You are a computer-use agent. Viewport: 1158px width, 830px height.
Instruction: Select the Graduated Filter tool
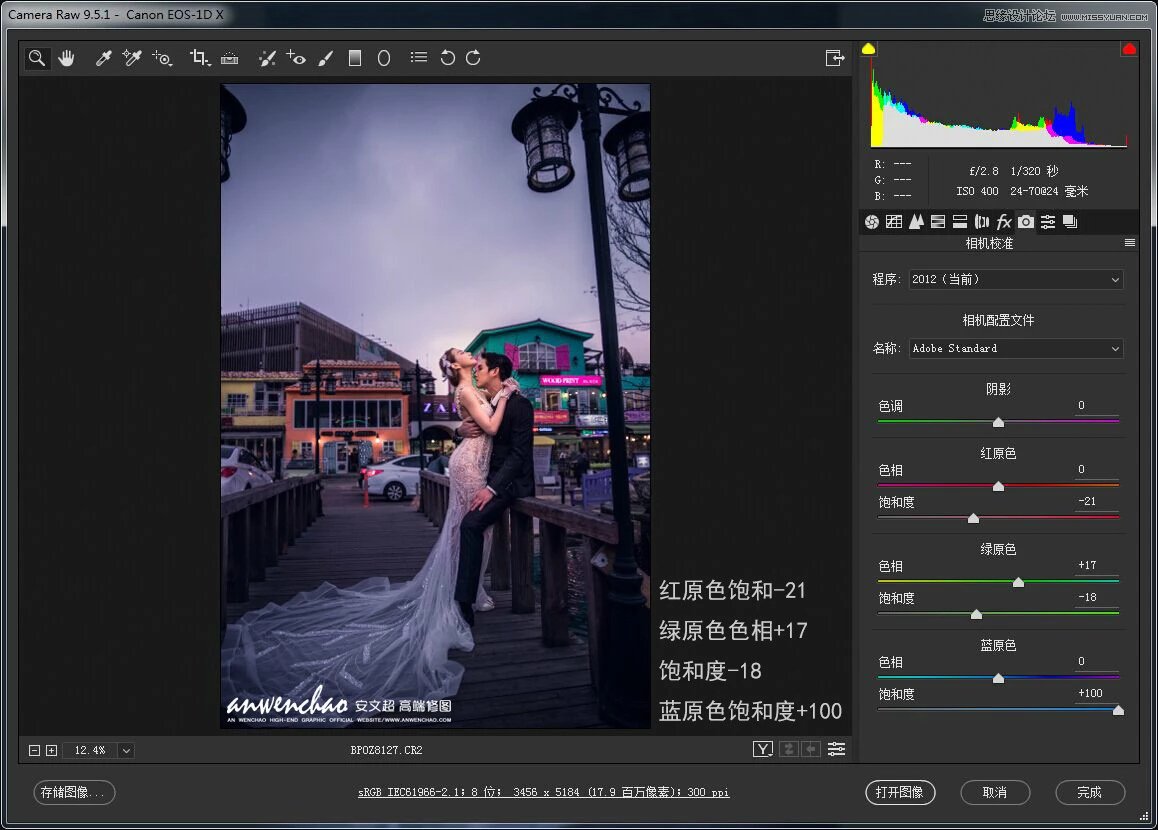355,58
